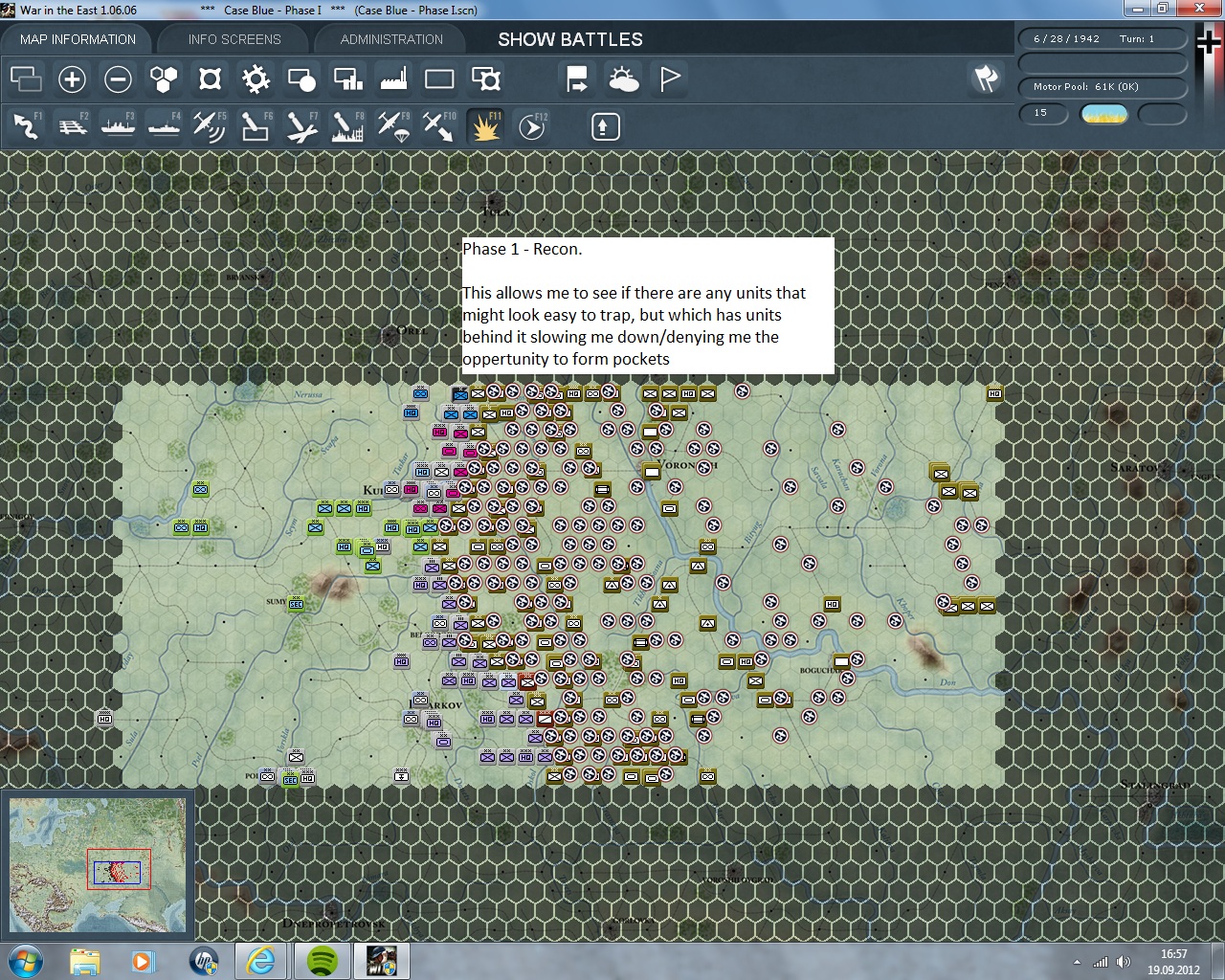Click the crossed flags icon
Viewport: 1225px width, 980px height.
986,78
